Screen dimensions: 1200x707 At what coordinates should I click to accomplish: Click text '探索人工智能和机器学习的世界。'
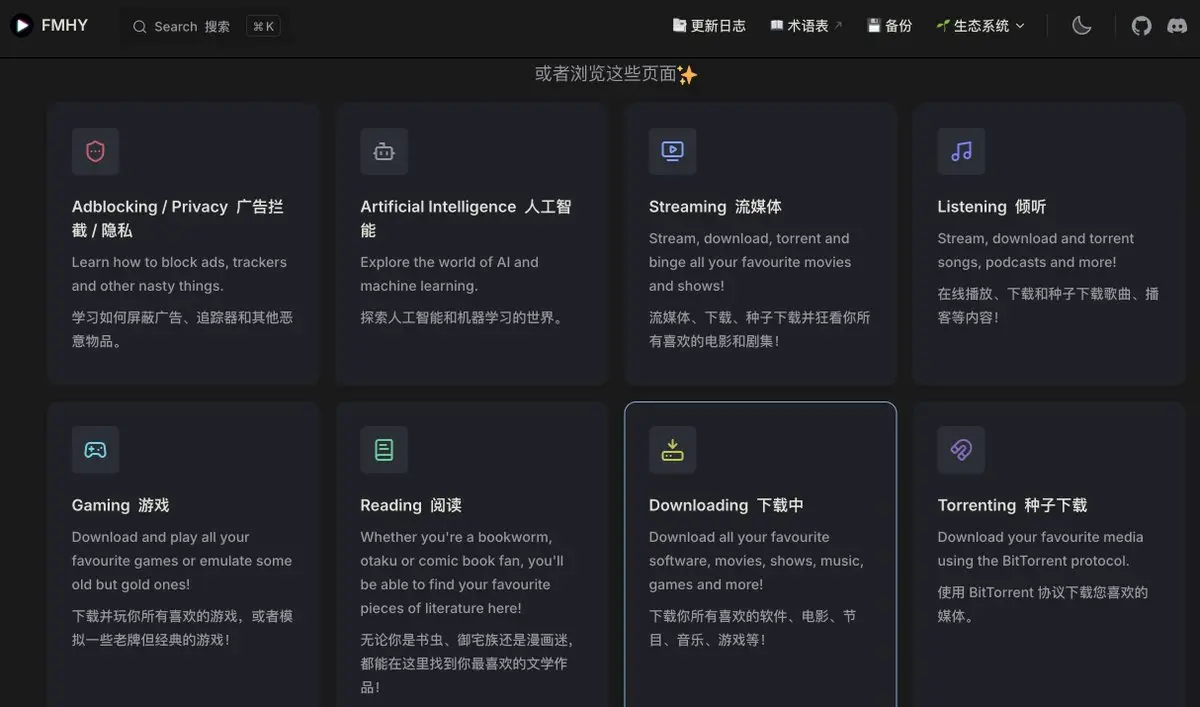point(465,318)
